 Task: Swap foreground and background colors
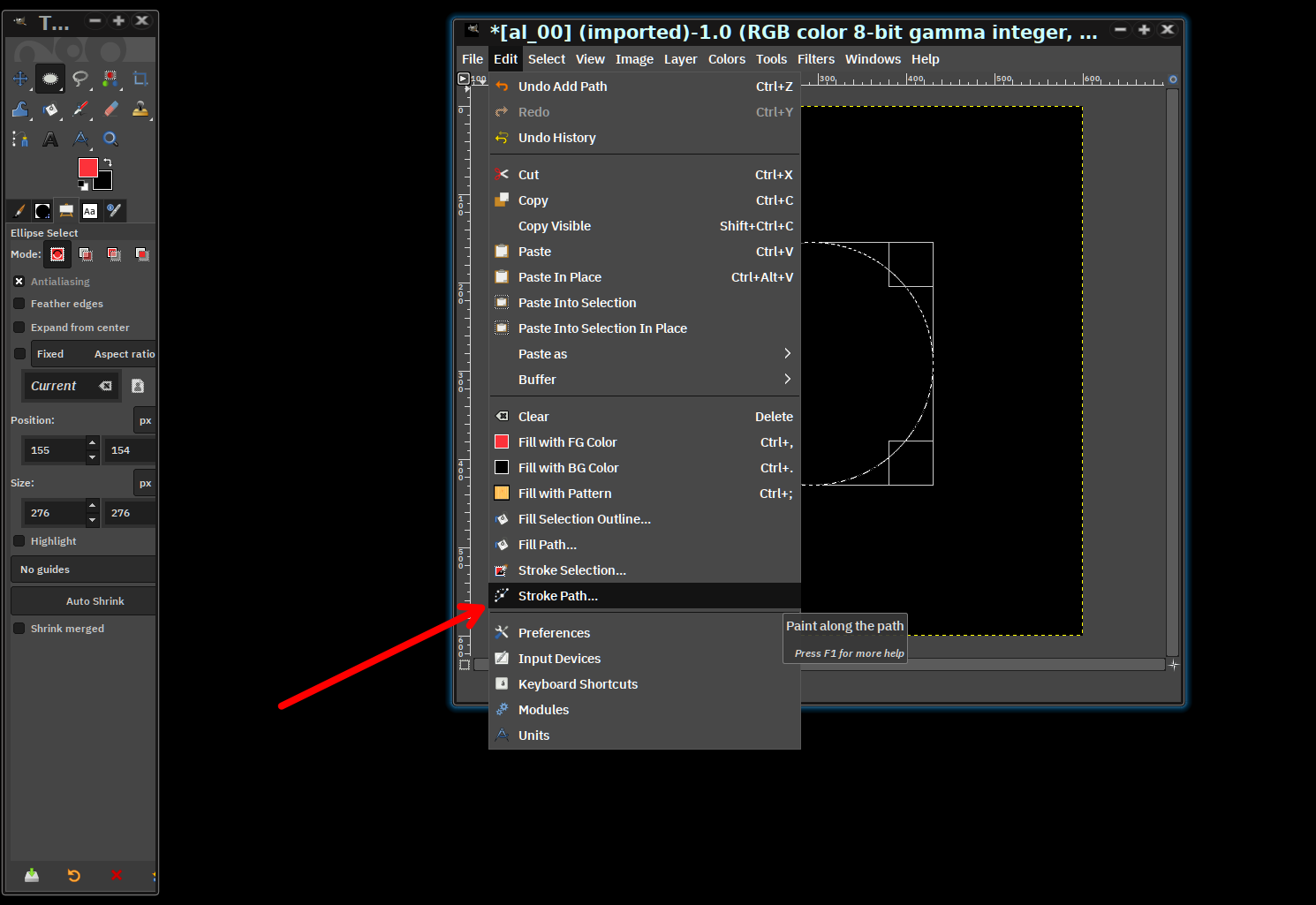[x=108, y=162]
